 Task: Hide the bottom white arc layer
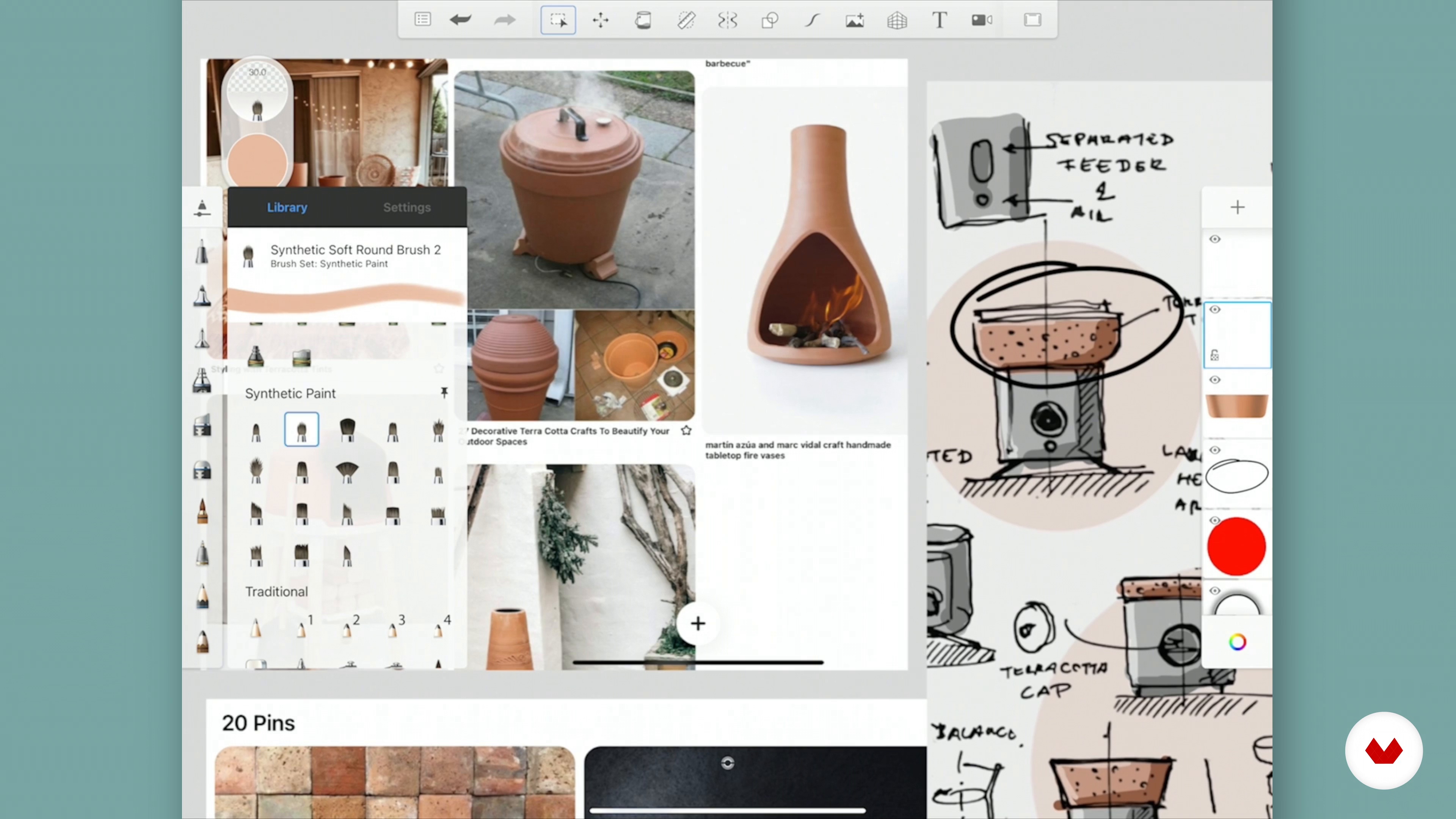click(x=1214, y=591)
